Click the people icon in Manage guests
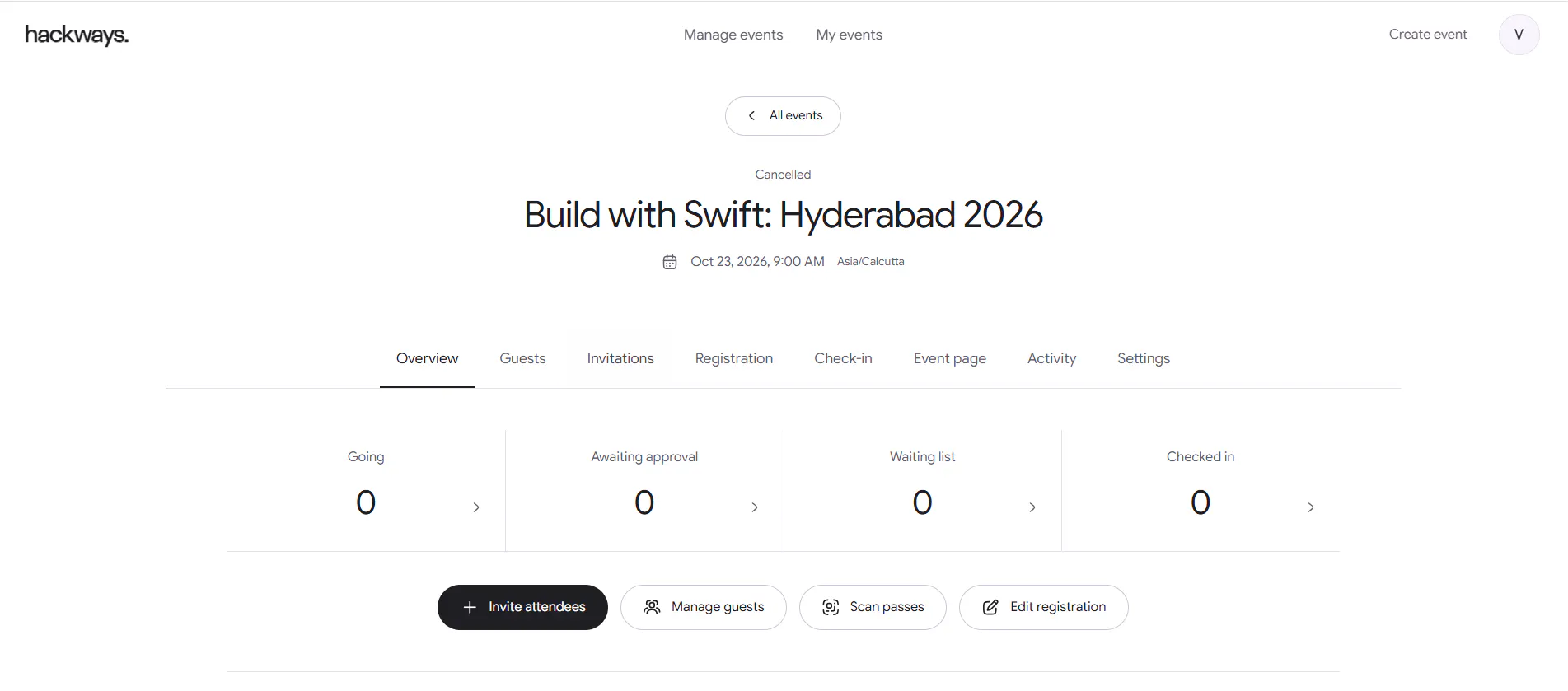1568x691 pixels. (652, 607)
